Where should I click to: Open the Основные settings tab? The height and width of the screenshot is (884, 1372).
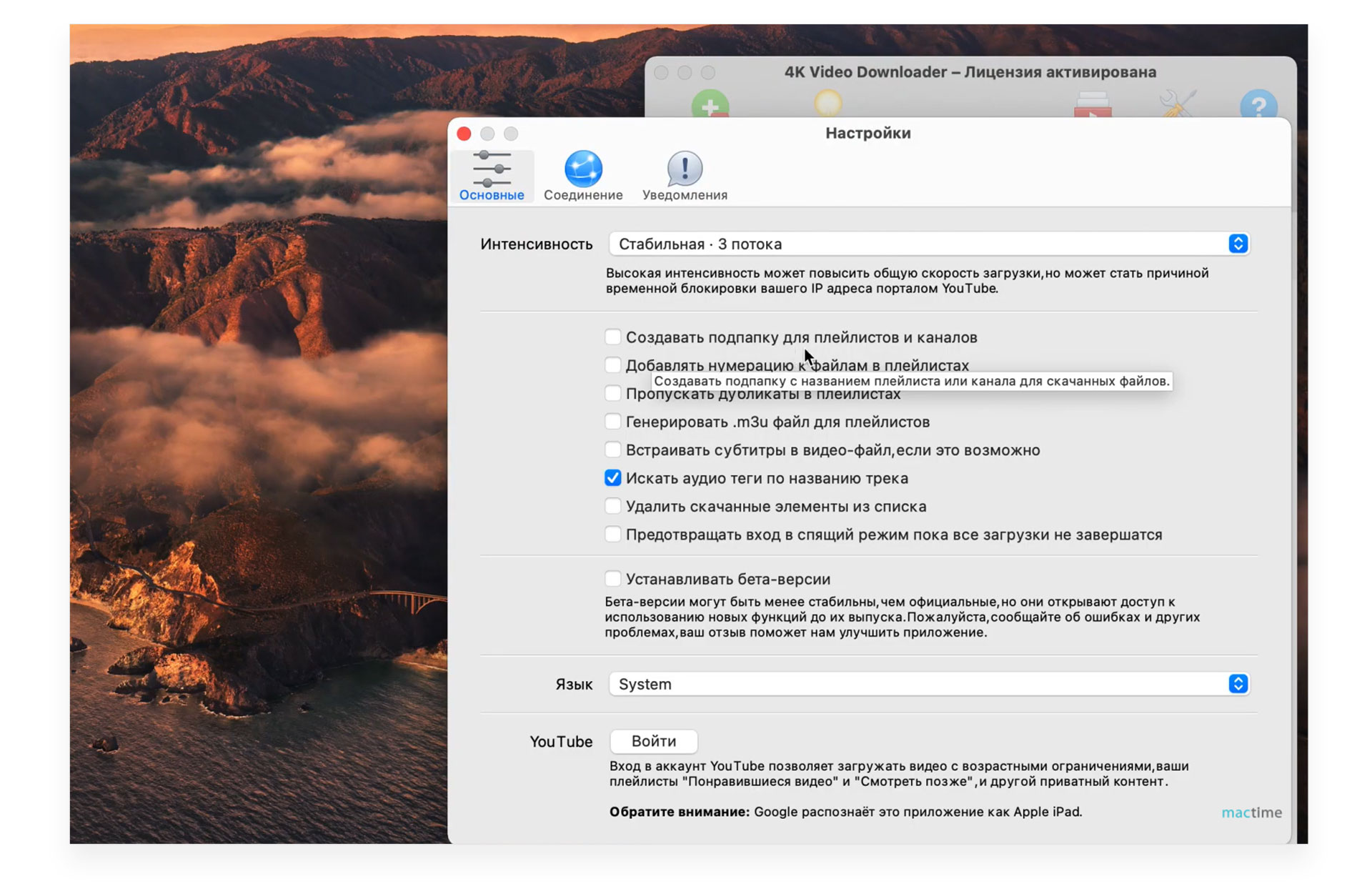tap(492, 176)
